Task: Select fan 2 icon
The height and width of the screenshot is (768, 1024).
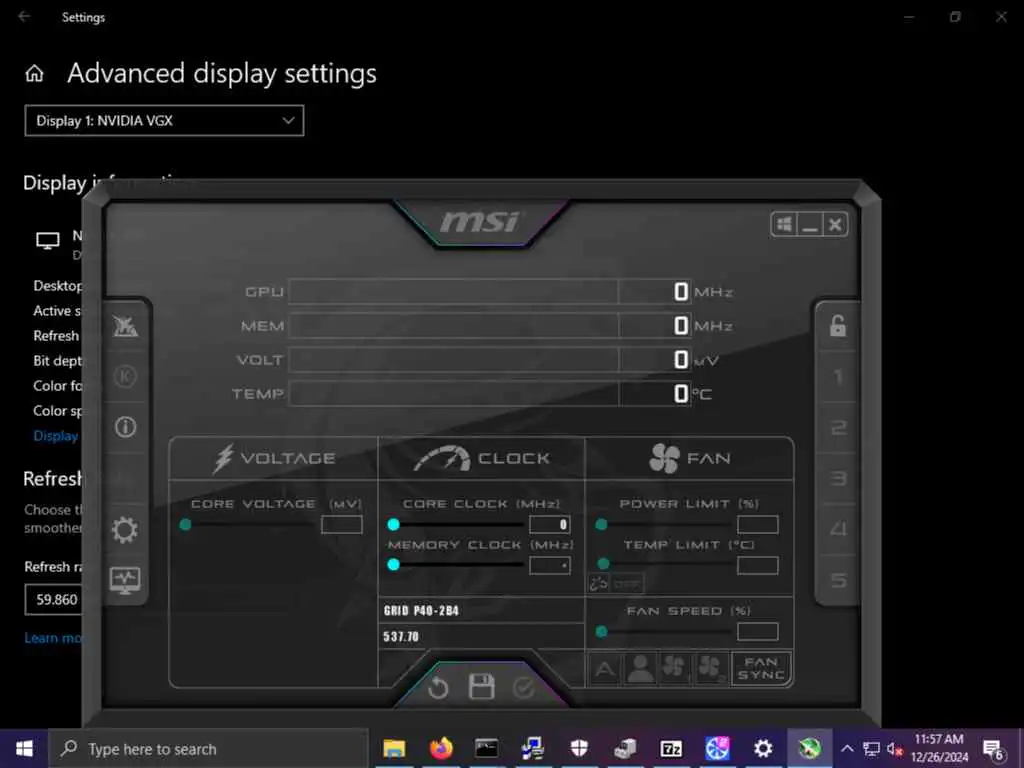Action: coord(711,669)
